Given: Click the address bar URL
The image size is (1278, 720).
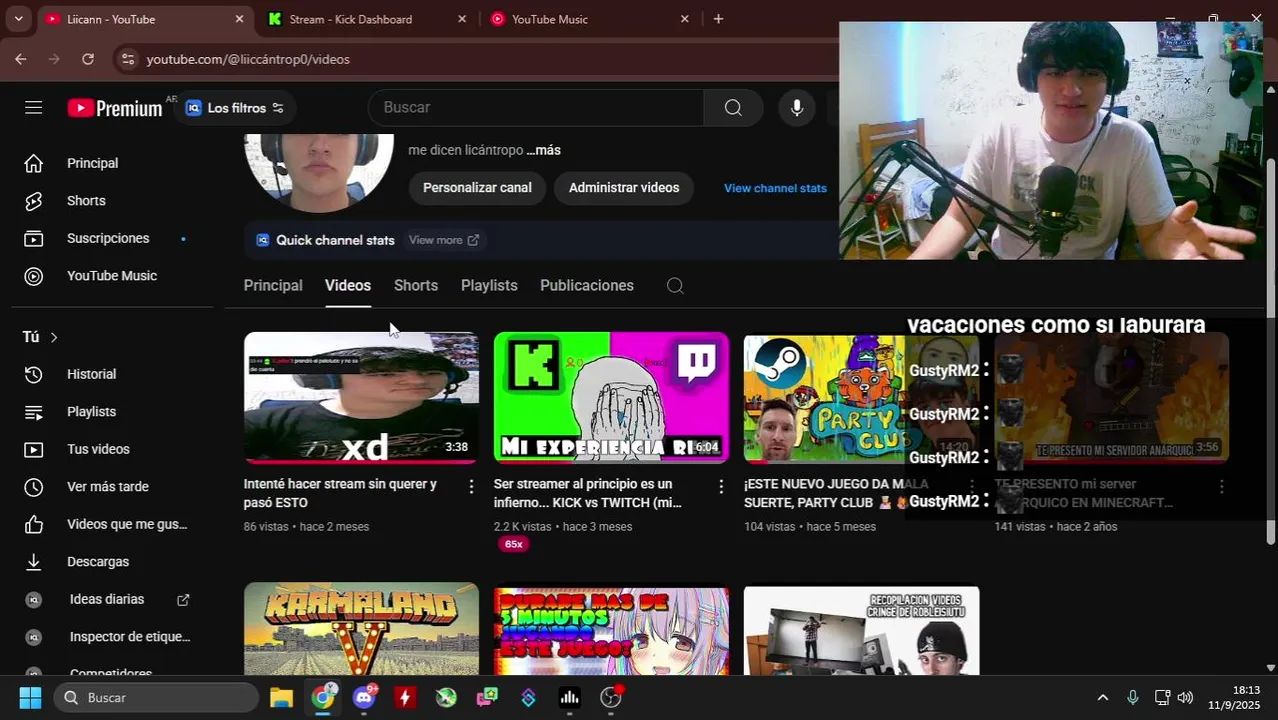Looking at the screenshot, I should tap(248, 59).
